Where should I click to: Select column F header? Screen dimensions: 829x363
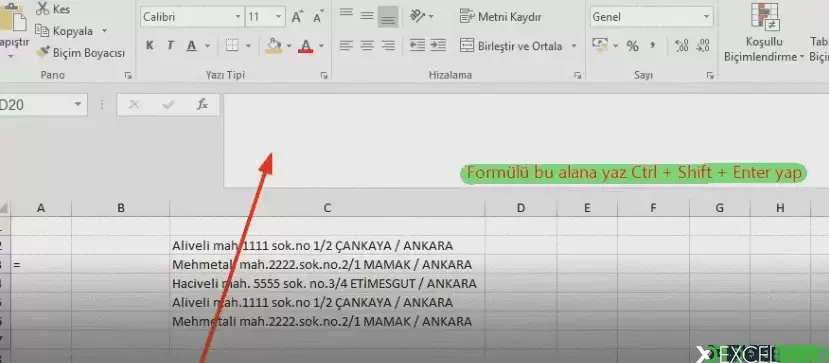point(653,208)
